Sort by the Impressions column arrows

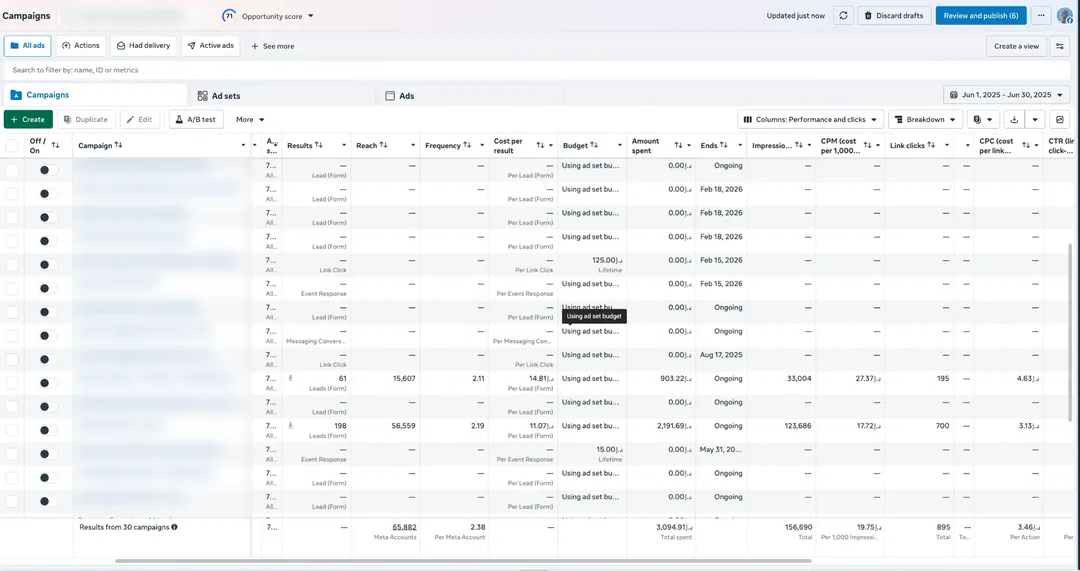(798, 145)
